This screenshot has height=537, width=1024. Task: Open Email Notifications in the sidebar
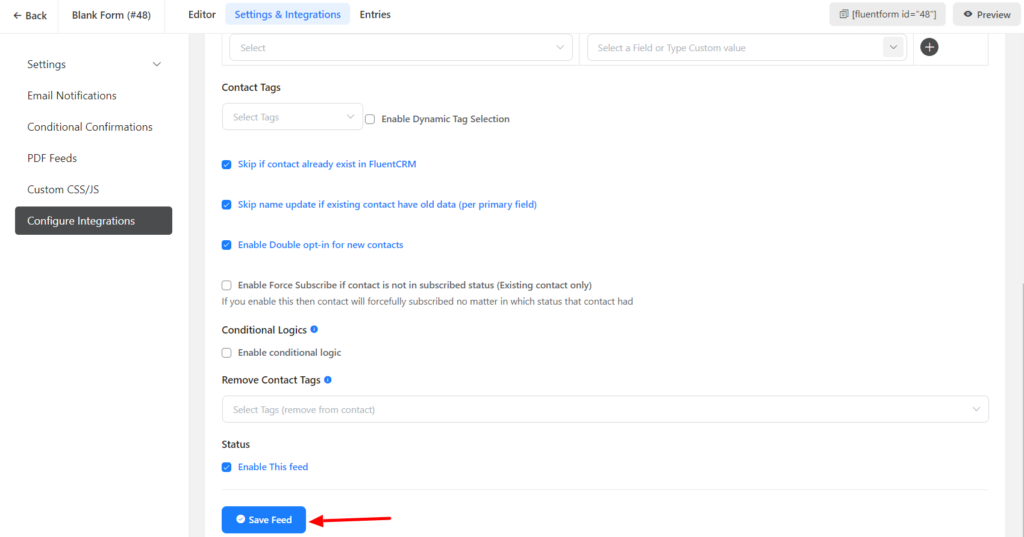click(x=72, y=96)
